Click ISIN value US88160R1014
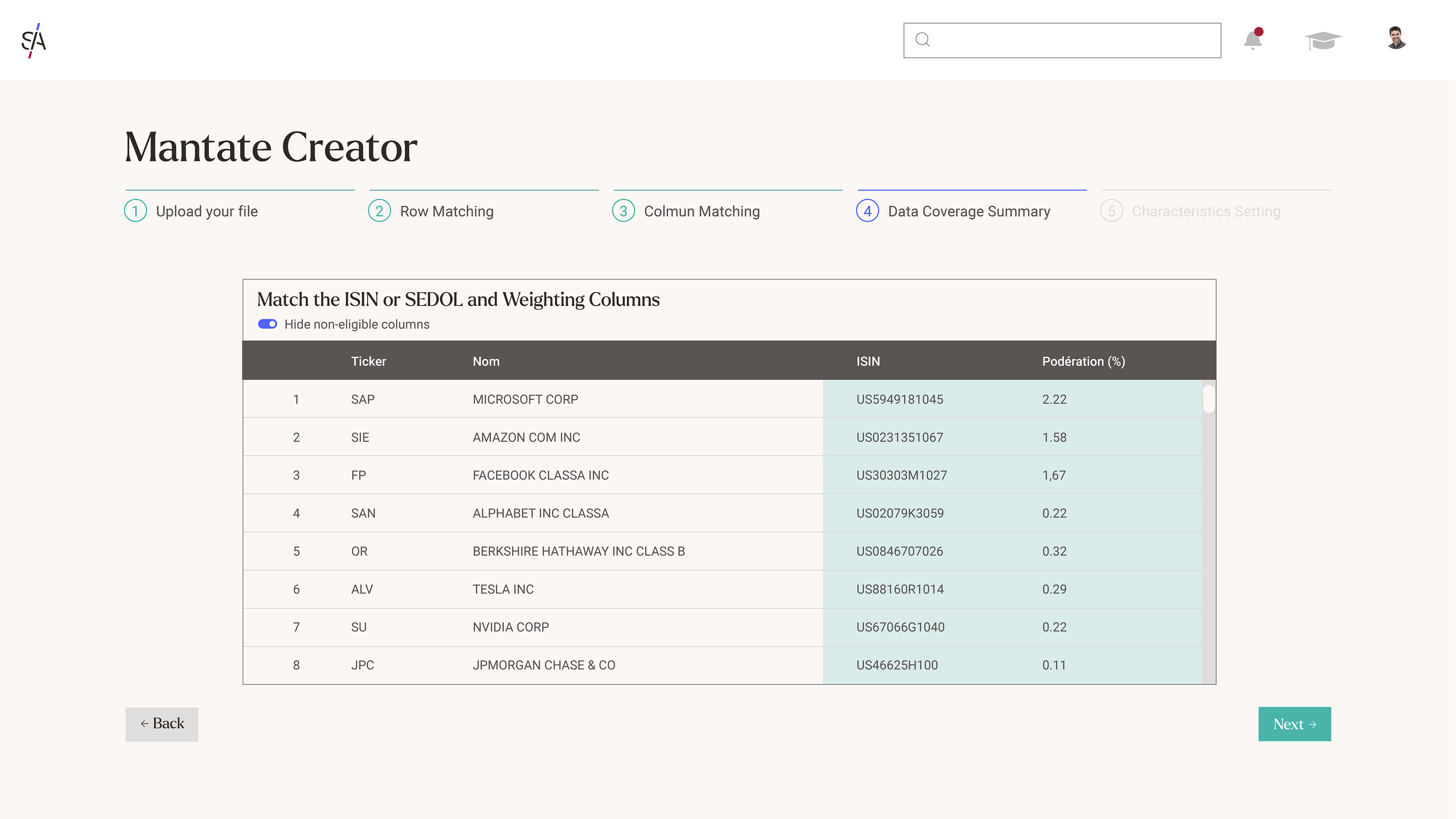Image resolution: width=1456 pixels, height=819 pixels. tap(900, 589)
